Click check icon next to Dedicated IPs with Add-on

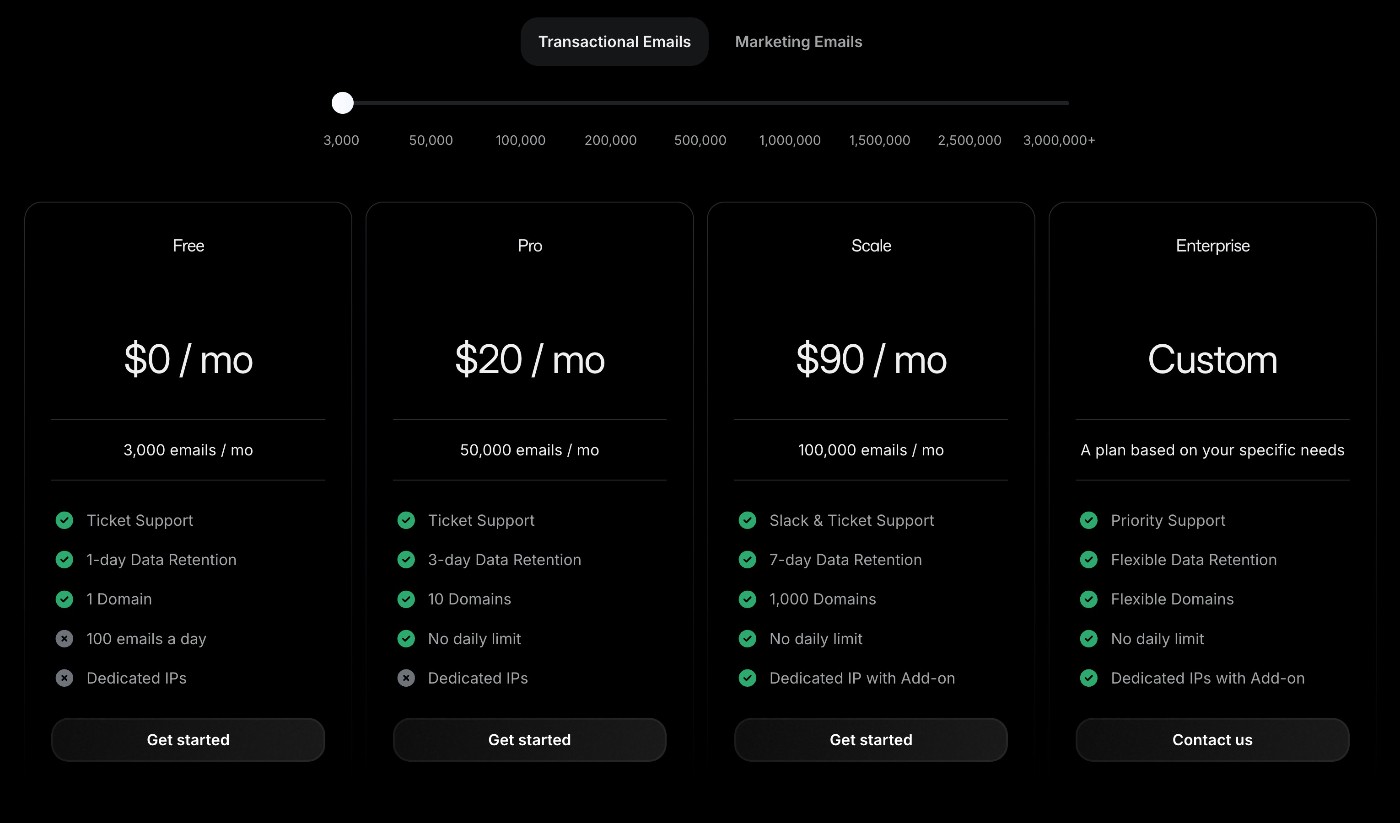[x=1089, y=678]
